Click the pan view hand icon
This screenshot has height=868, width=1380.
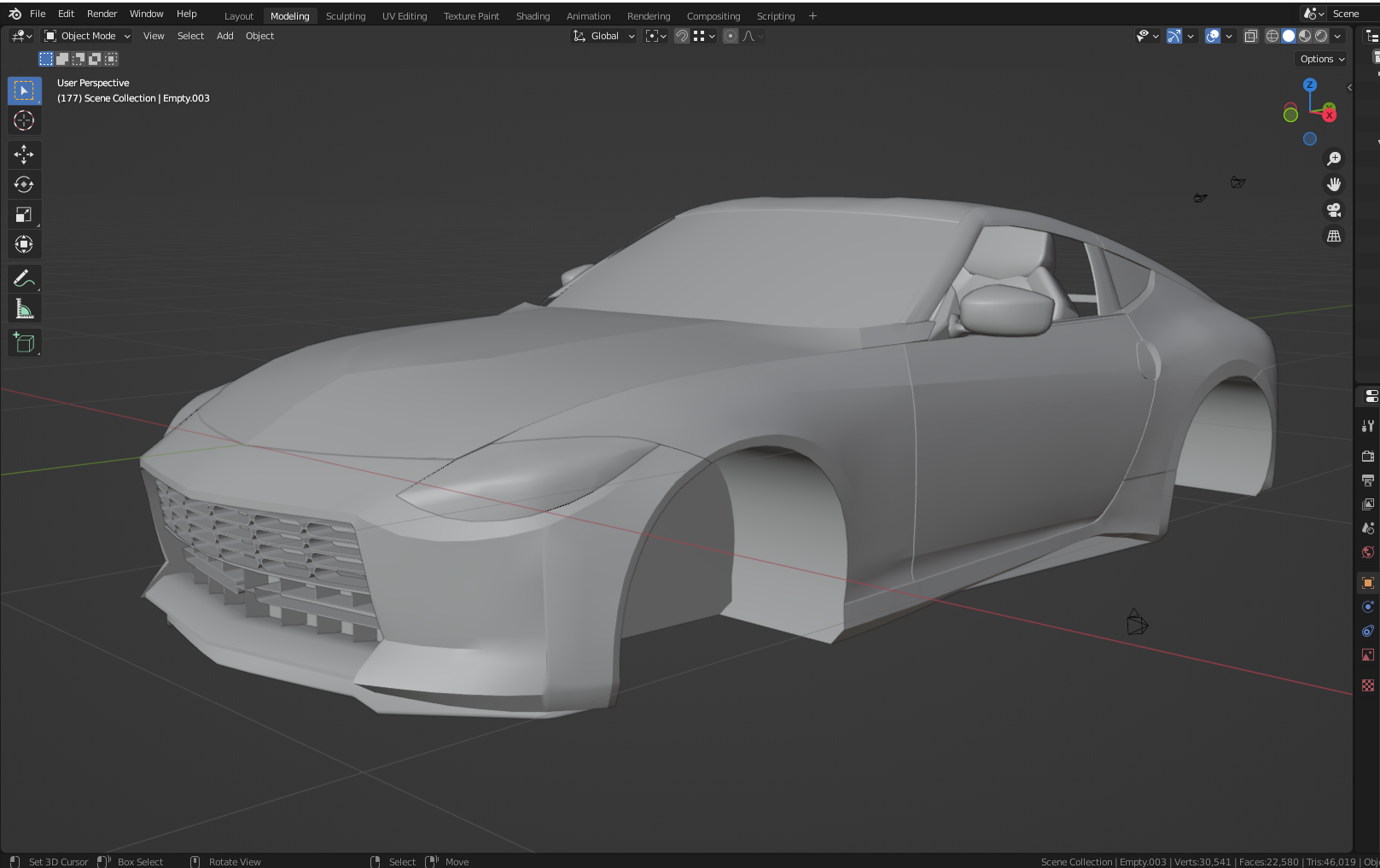(x=1334, y=184)
